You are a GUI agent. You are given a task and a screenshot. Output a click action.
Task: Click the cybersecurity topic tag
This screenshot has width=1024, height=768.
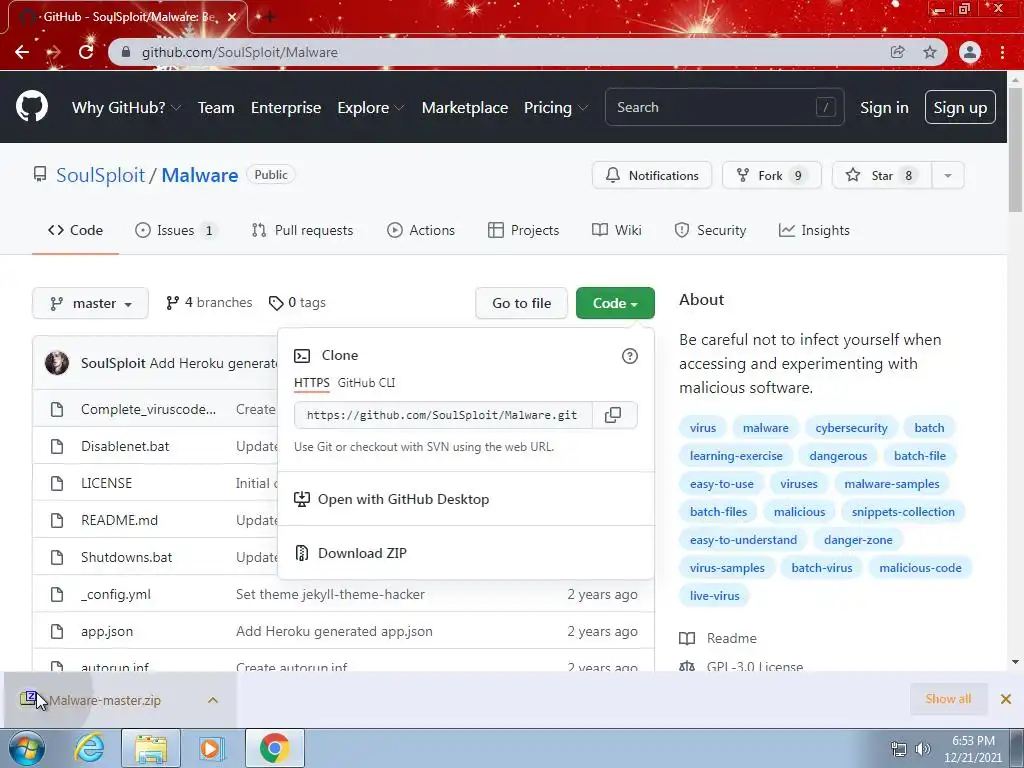[x=851, y=428]
